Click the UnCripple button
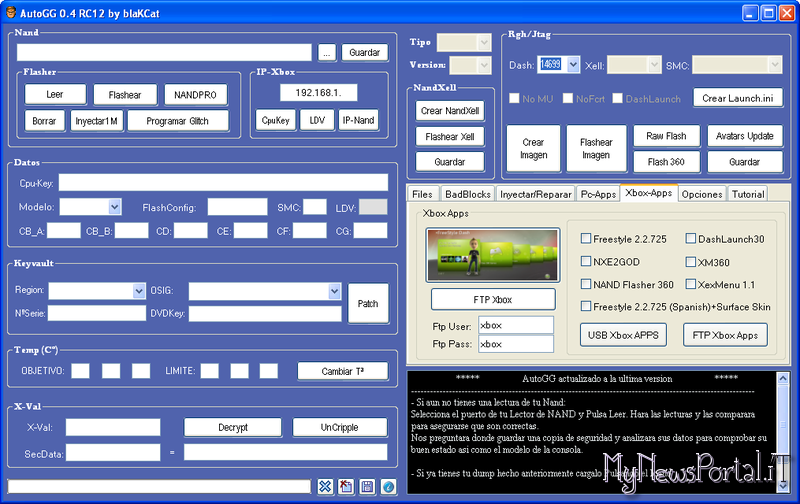The height and width of the screenshot is (504, 800). click(x=340, y=427)
